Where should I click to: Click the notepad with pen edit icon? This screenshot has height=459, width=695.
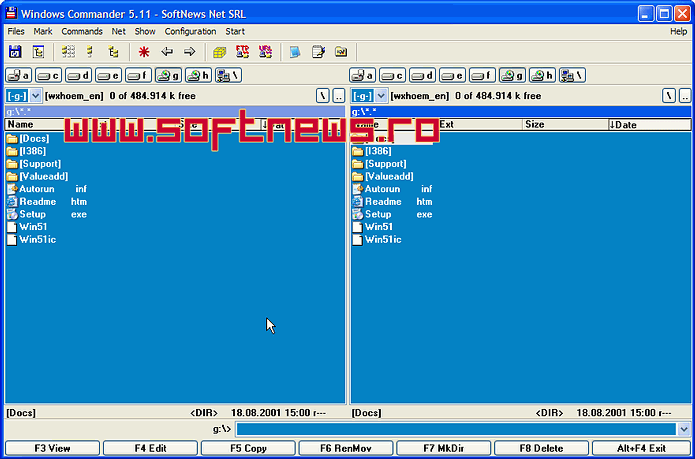(318, 52)
